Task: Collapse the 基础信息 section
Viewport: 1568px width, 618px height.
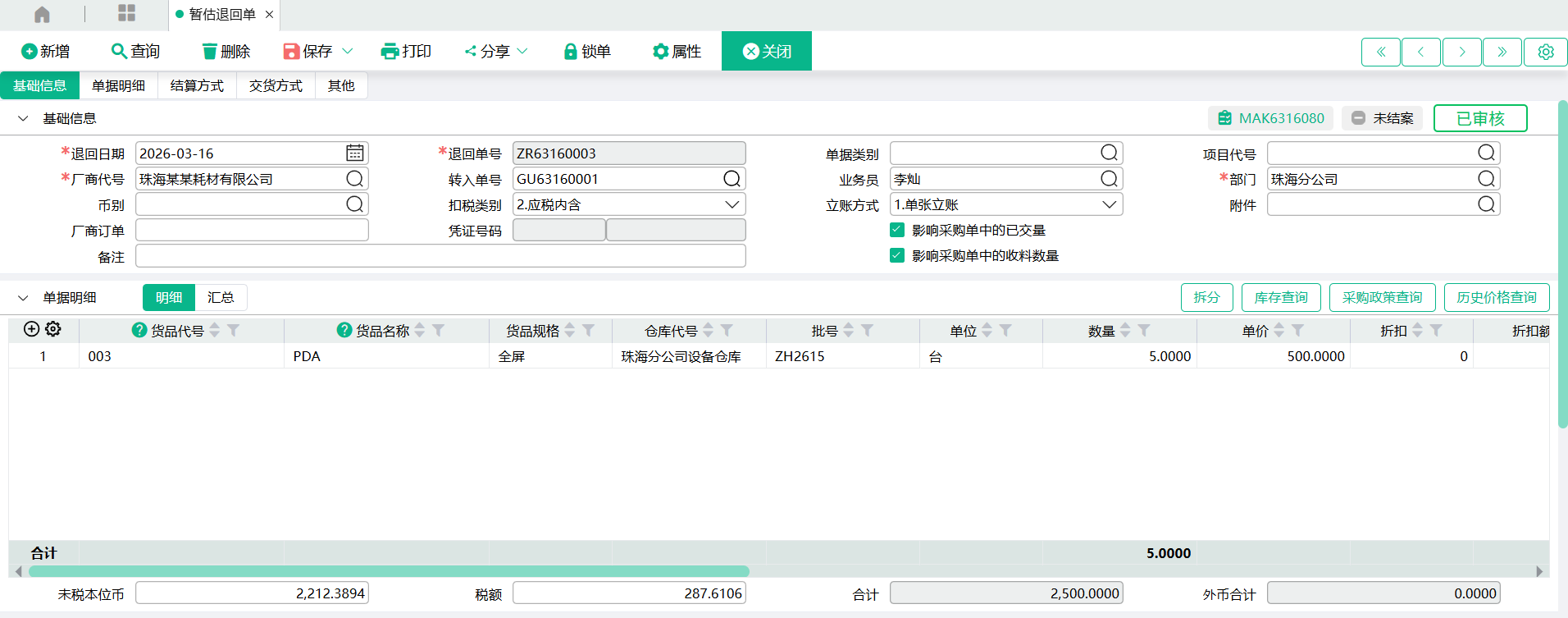Action: point(23,119)
